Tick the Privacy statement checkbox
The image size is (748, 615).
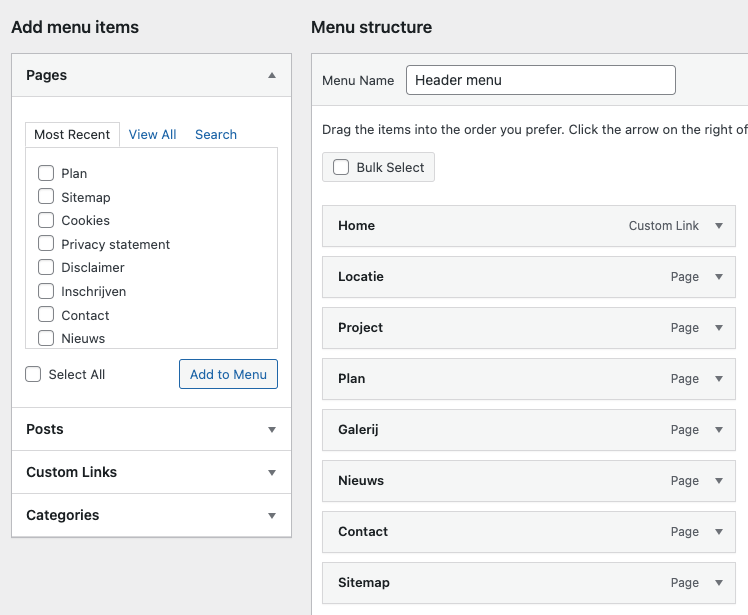pyautogui.click(x=46, y=244)
